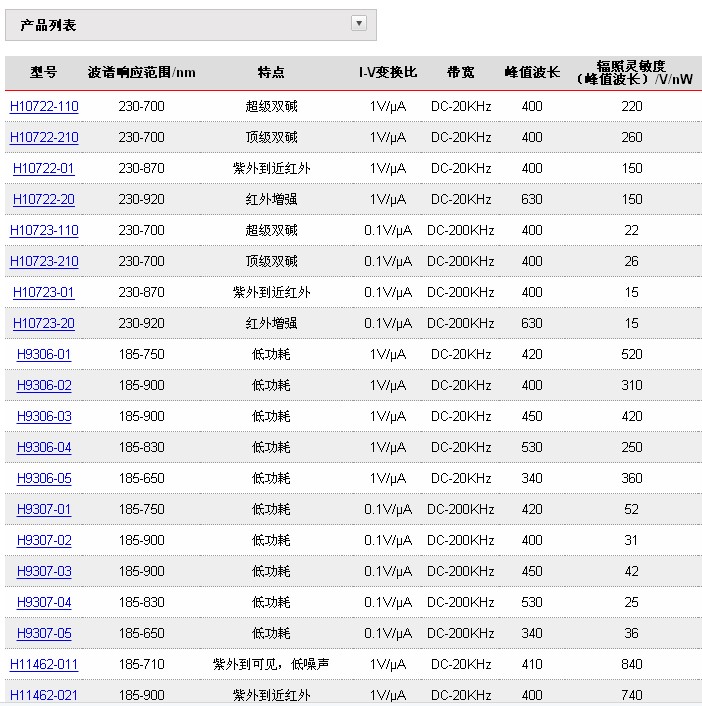Select peak wavelength 530 in the H9306-04 row
Screen dimensions: 702x706
[532, 448]
